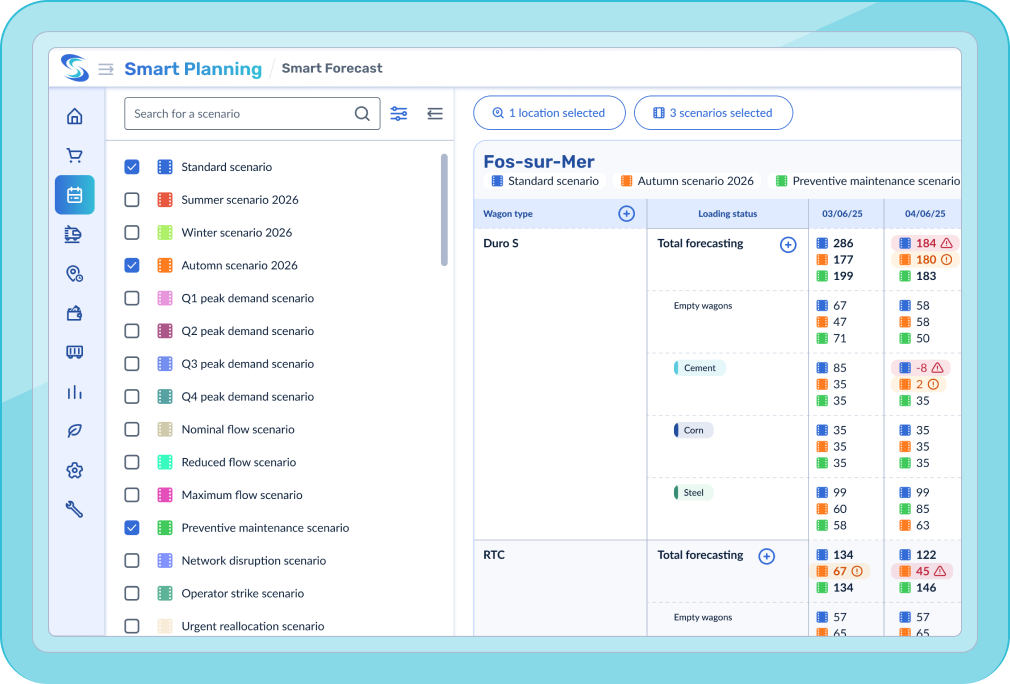Screen dimensions: 1010x684
Task: Click the Cement loading status tag
Action: (700, 368)
